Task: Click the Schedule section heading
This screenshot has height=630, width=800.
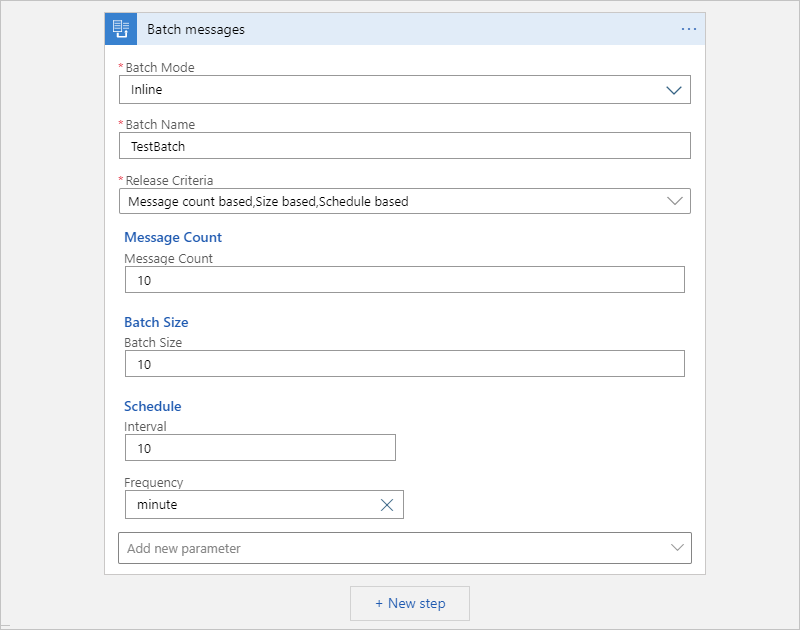Action: [x=152, y=406]
